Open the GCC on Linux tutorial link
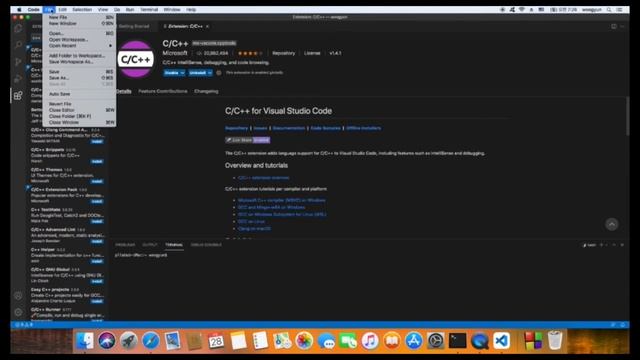 (x=251, y=222)
